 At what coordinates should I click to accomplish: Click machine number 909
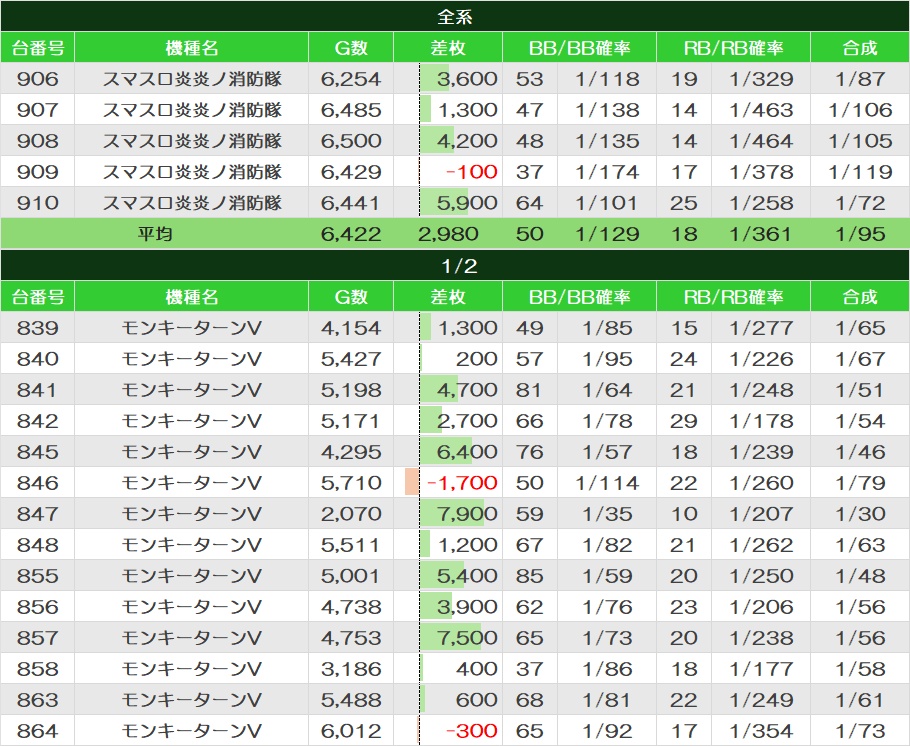click(38, 172)
